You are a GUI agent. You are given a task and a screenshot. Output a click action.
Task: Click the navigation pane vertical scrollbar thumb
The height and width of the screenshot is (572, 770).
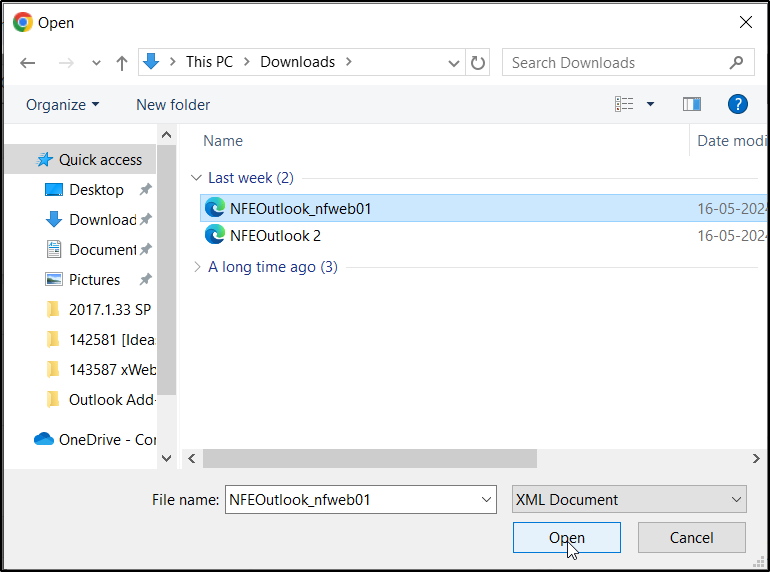166,270
